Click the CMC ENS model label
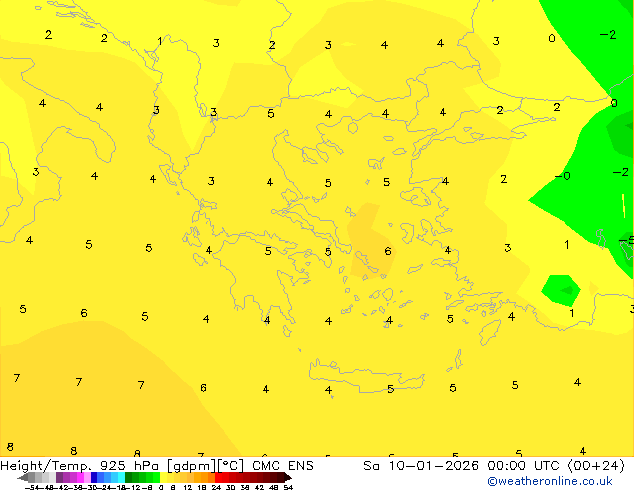 tap(283, 466)
